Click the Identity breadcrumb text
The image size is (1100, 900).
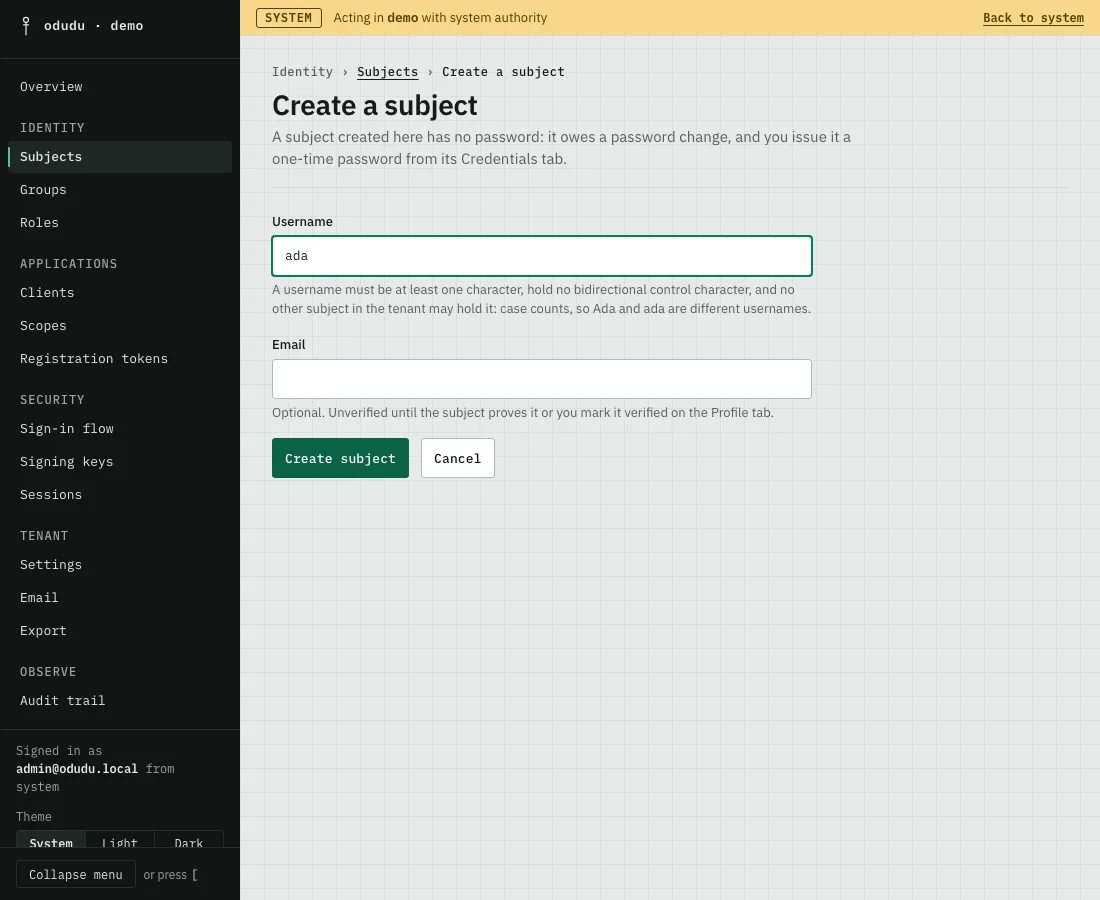(x=302, y=72)
